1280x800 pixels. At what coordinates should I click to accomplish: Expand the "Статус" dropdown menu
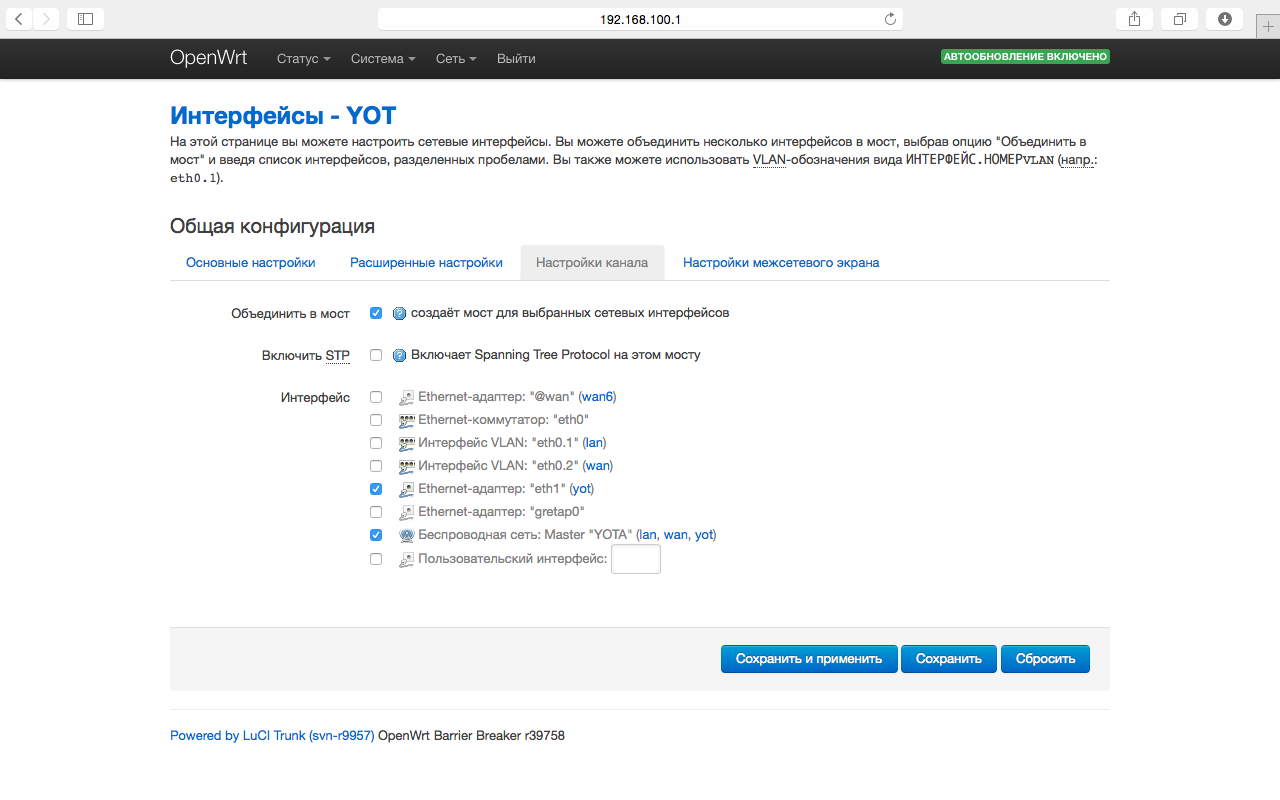(303, 59)
